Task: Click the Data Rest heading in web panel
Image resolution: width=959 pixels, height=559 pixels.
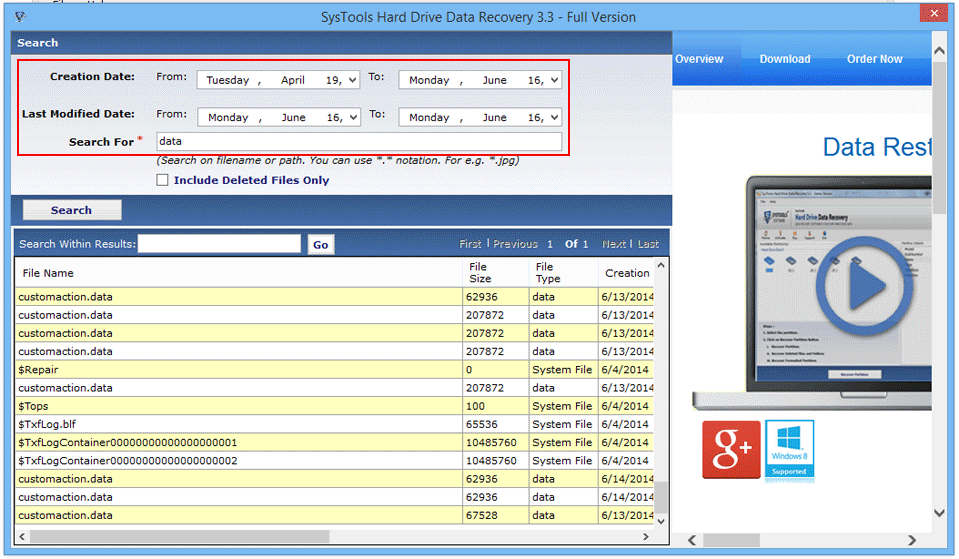Action: coord(877,147)
